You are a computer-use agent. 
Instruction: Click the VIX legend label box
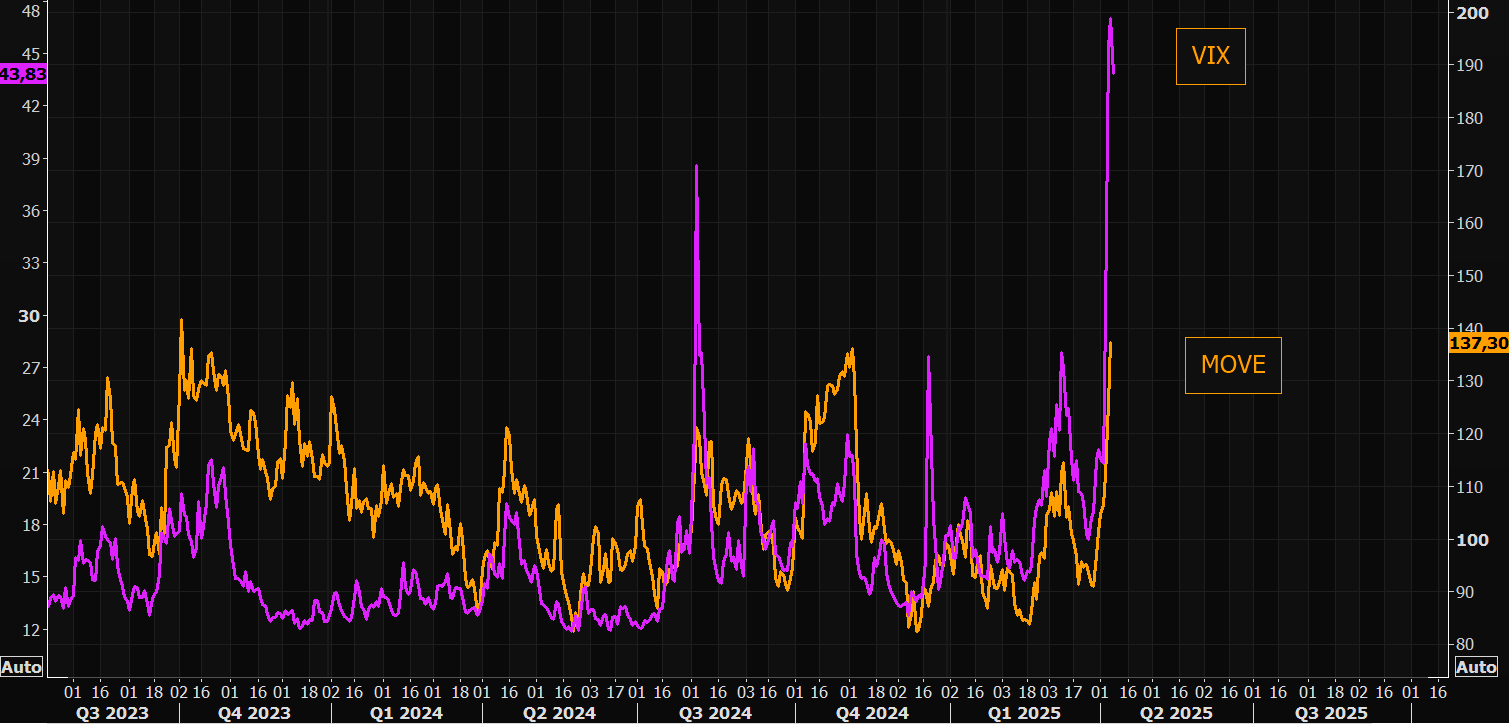click(1210, 56)
